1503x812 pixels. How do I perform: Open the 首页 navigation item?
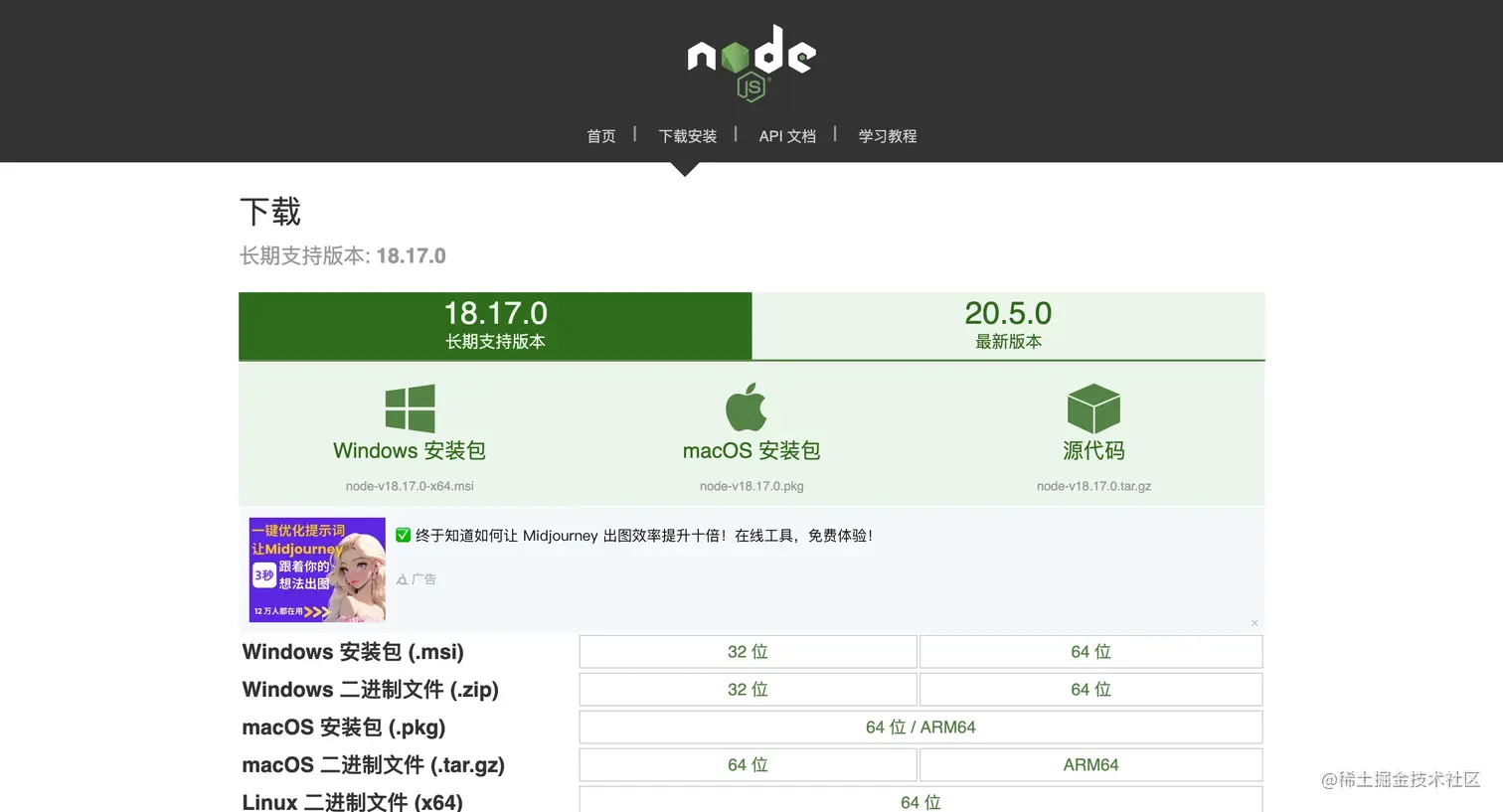pos(600,136)
